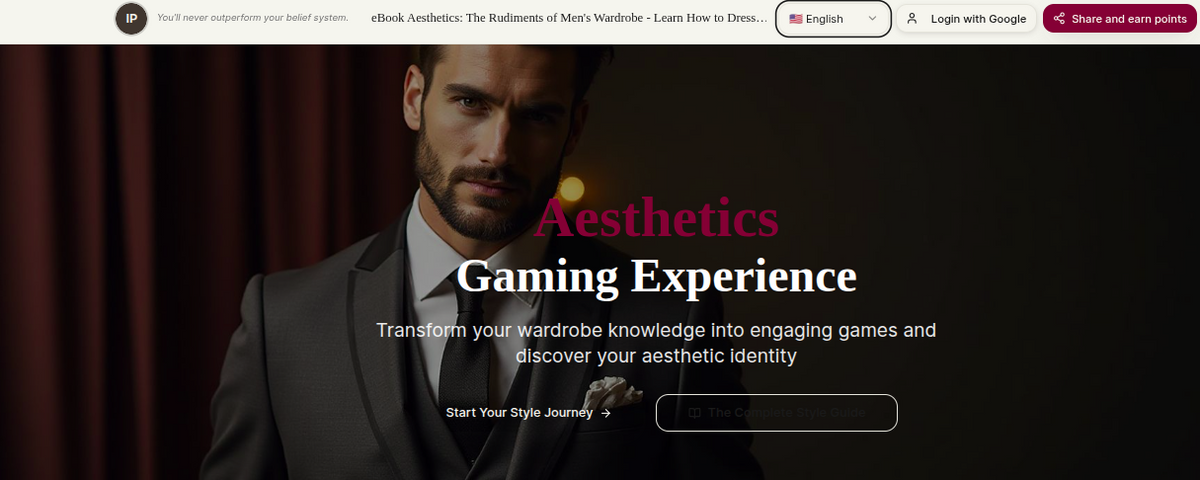The width and height of the screenshot is (1200, 480).
Task: Log in with Google
Action: pyautogui.click(x=966, y=19)
